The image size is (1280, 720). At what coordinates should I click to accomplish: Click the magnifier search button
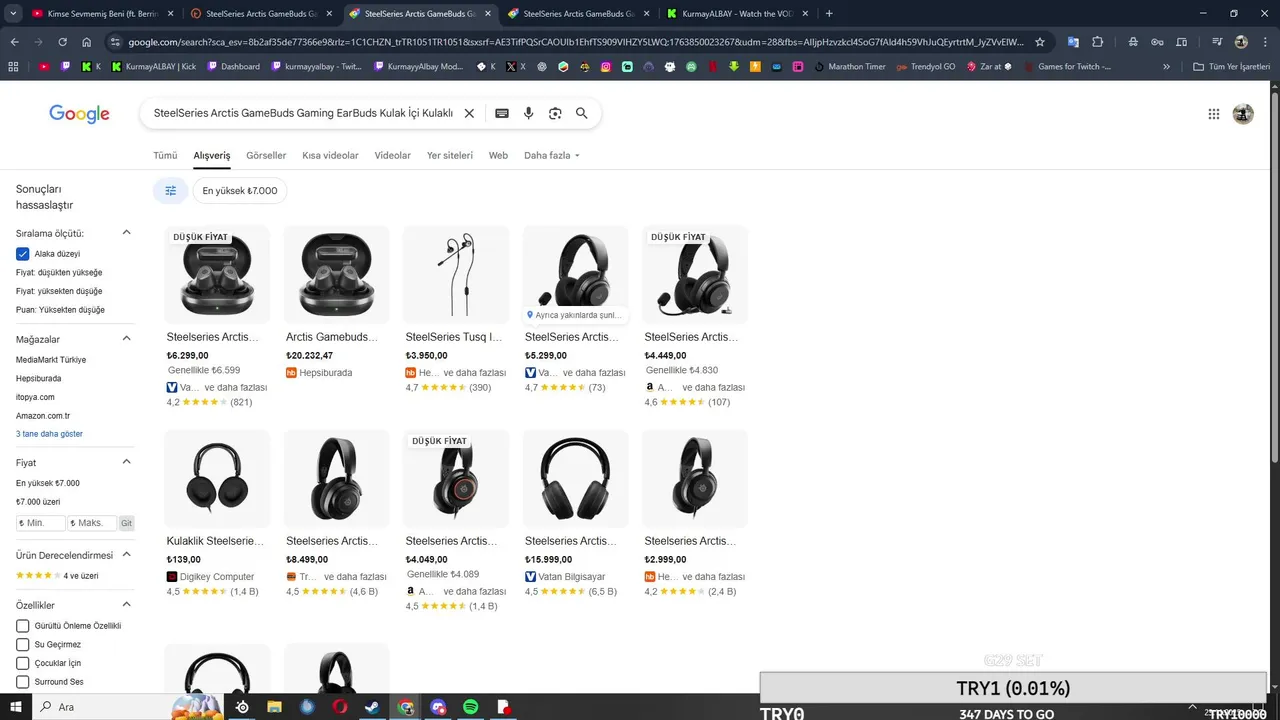(x=582, y=114)
